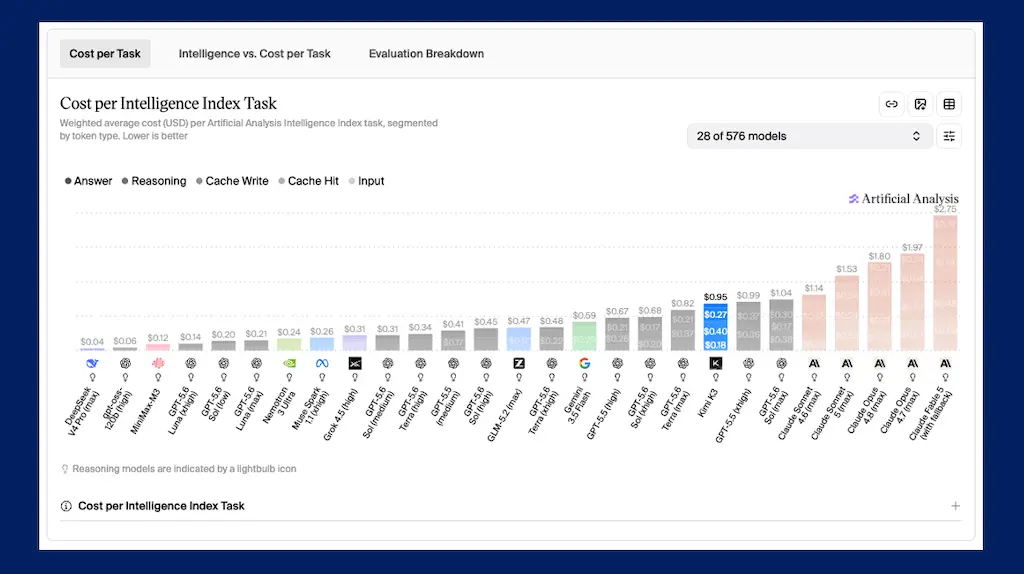Click the $0.40 segment in Kimi K3 bar
This screenshot has width=1024, height=574.
tap(716, 331)
